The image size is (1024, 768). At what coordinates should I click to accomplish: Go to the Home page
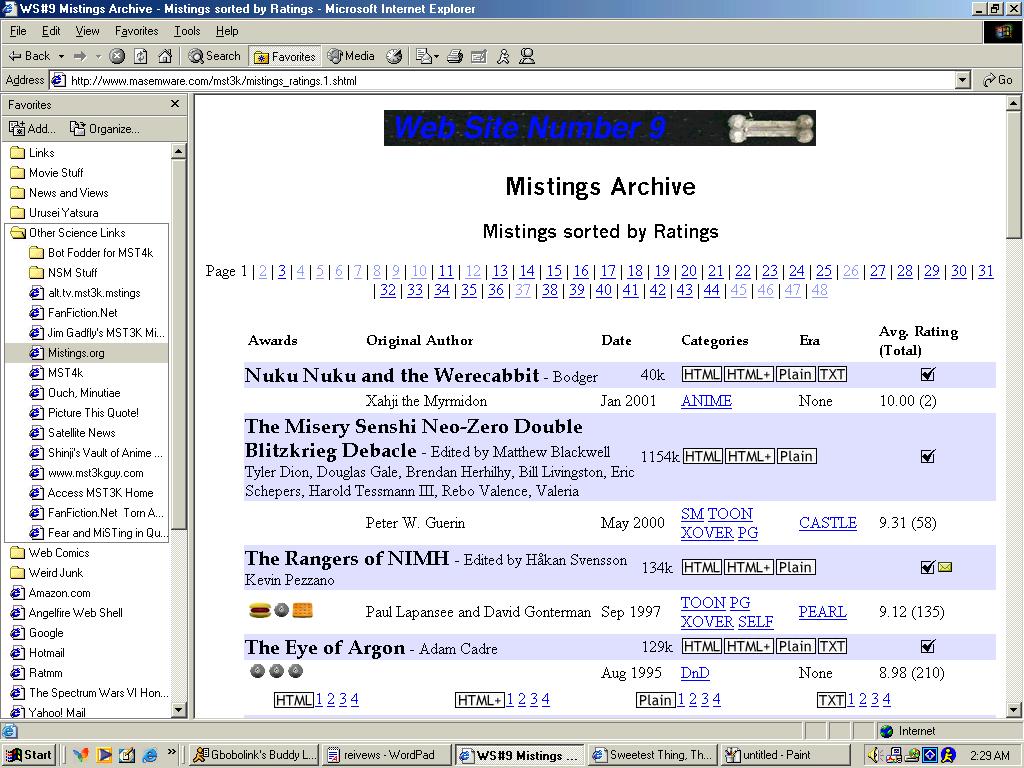165,56
